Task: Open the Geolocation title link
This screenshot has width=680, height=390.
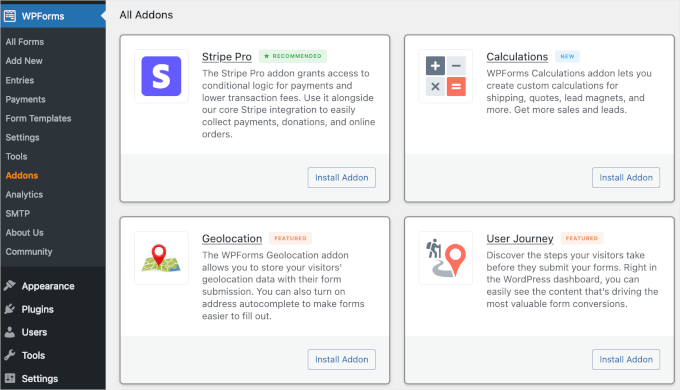Action: coord(232,239)
